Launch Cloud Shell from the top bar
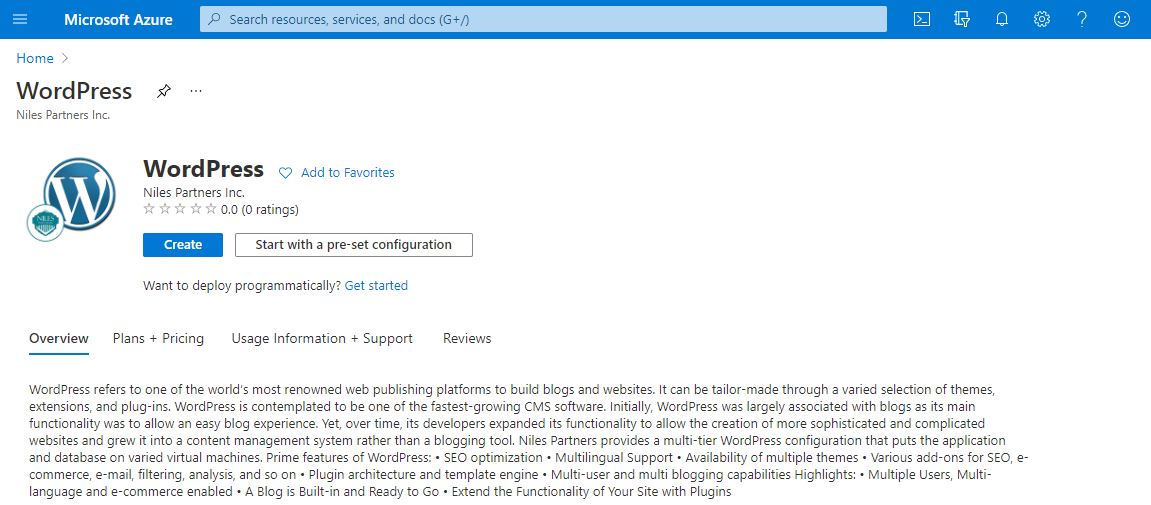The height and width of the screenshot is (505, 1151). (x=922, y=19)
